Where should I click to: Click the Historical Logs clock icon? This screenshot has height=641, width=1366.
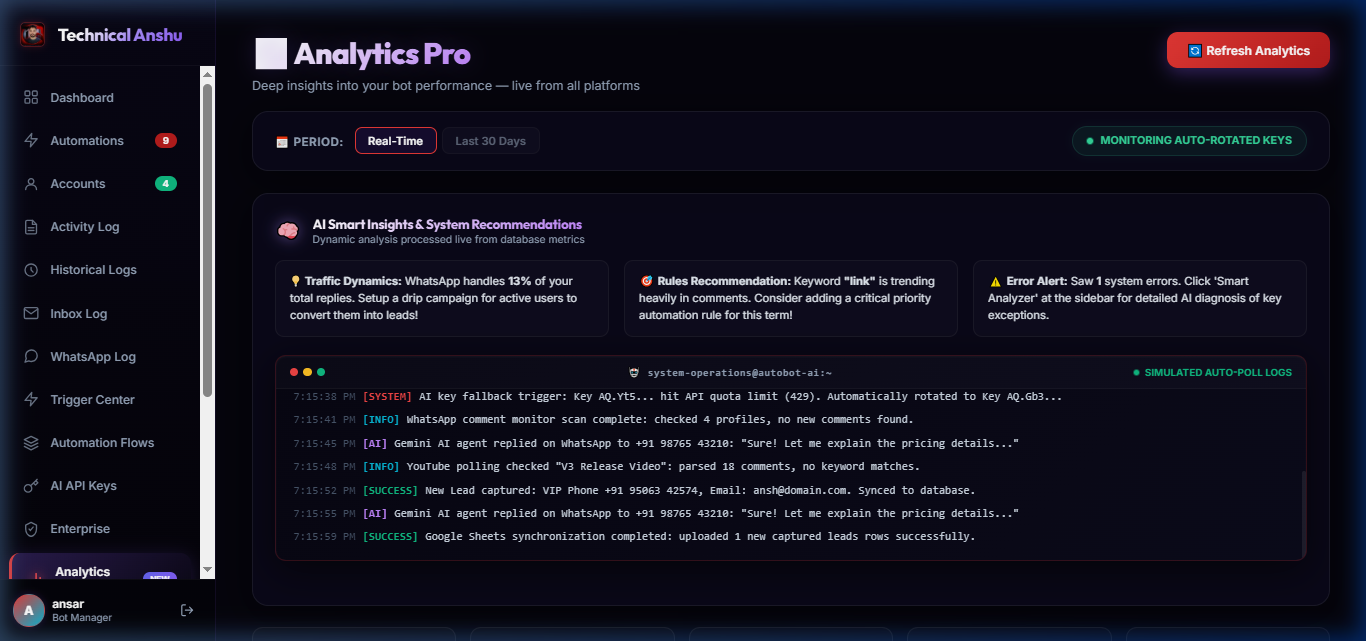31,270
